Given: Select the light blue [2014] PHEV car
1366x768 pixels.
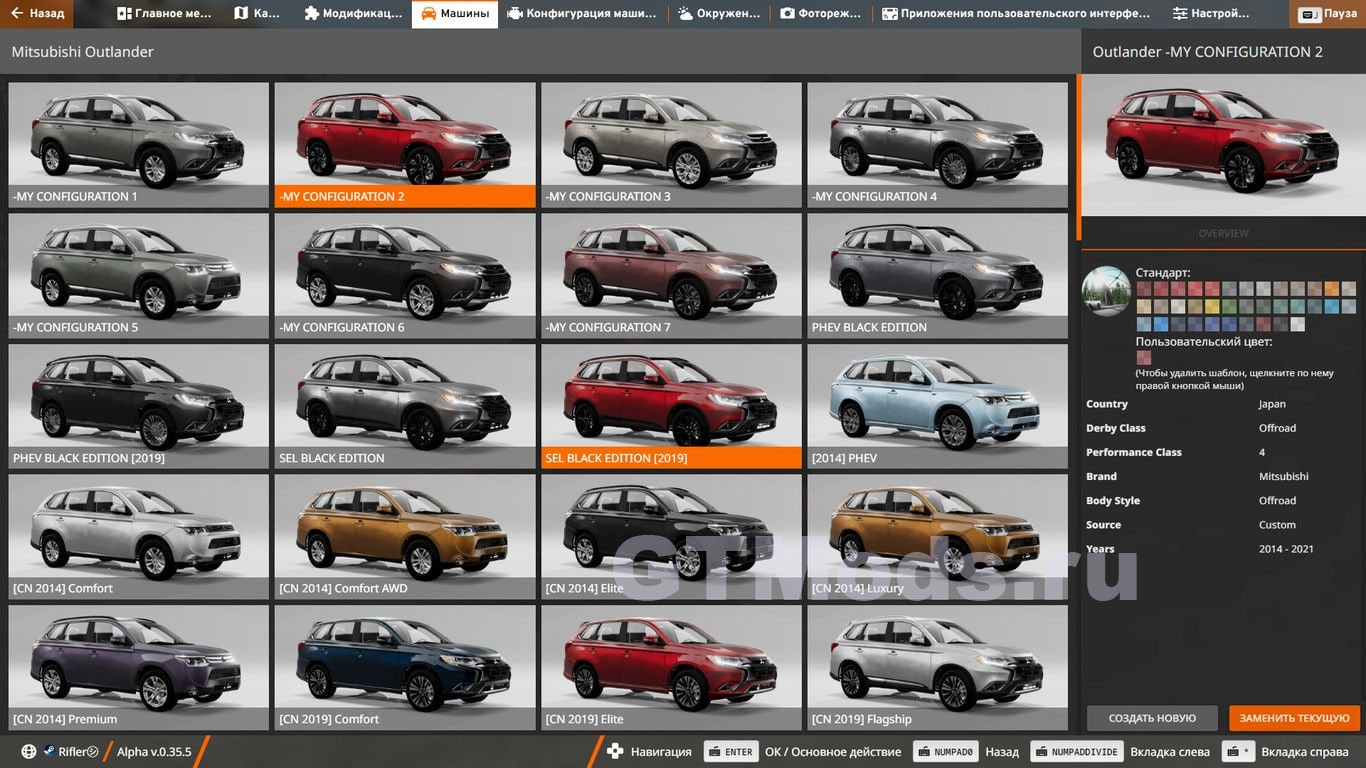Looking at the screenshot, I should [937, 406].
